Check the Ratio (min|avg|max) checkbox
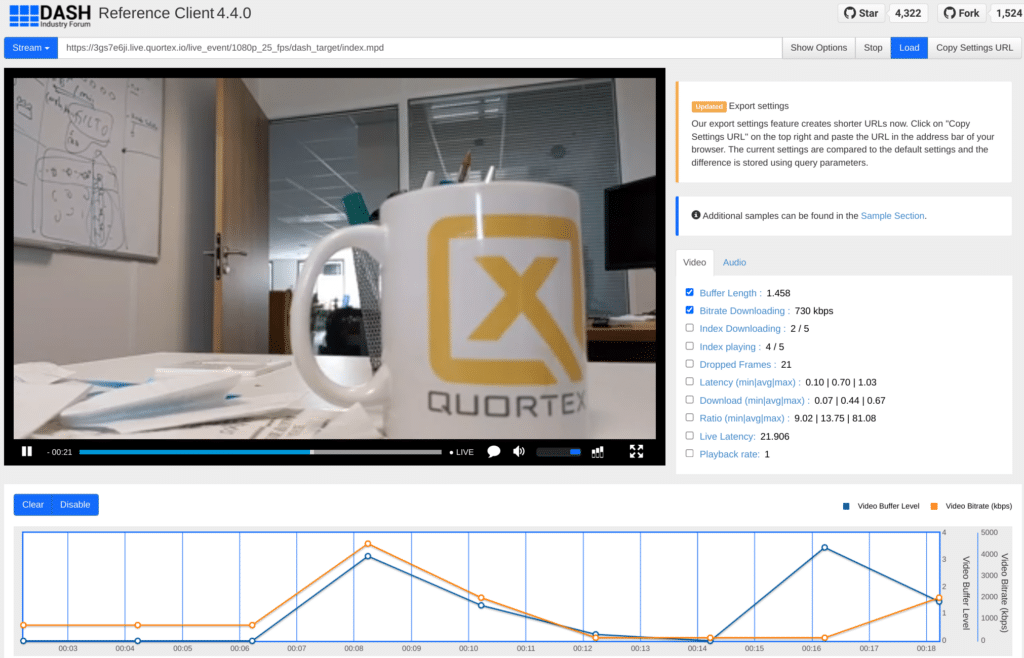Image resolution: width=1024 pixels, height=658 pixels. click(690, 418)
